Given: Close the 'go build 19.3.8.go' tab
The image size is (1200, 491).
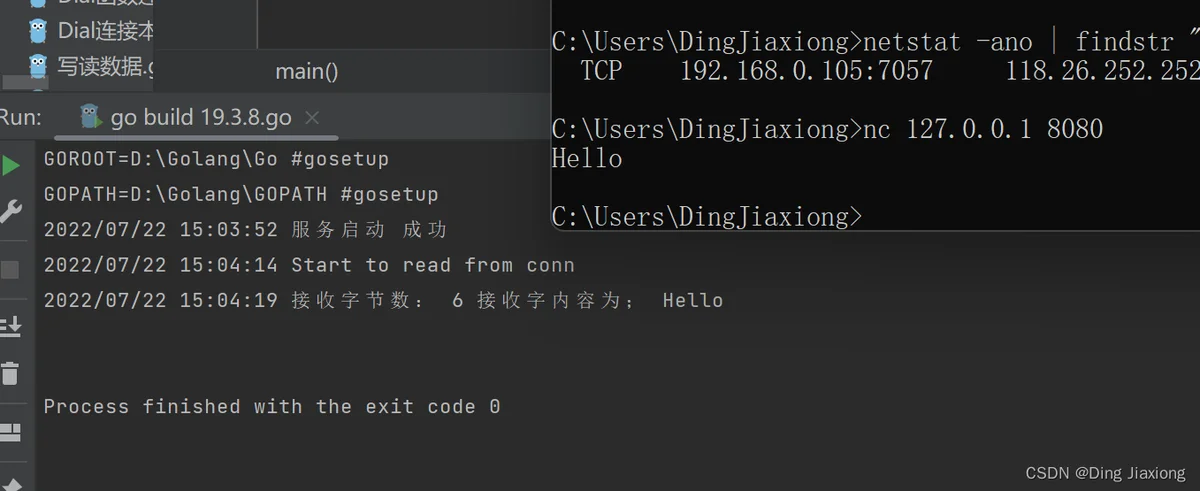Looking at the screenshot, I should [312, 118].
